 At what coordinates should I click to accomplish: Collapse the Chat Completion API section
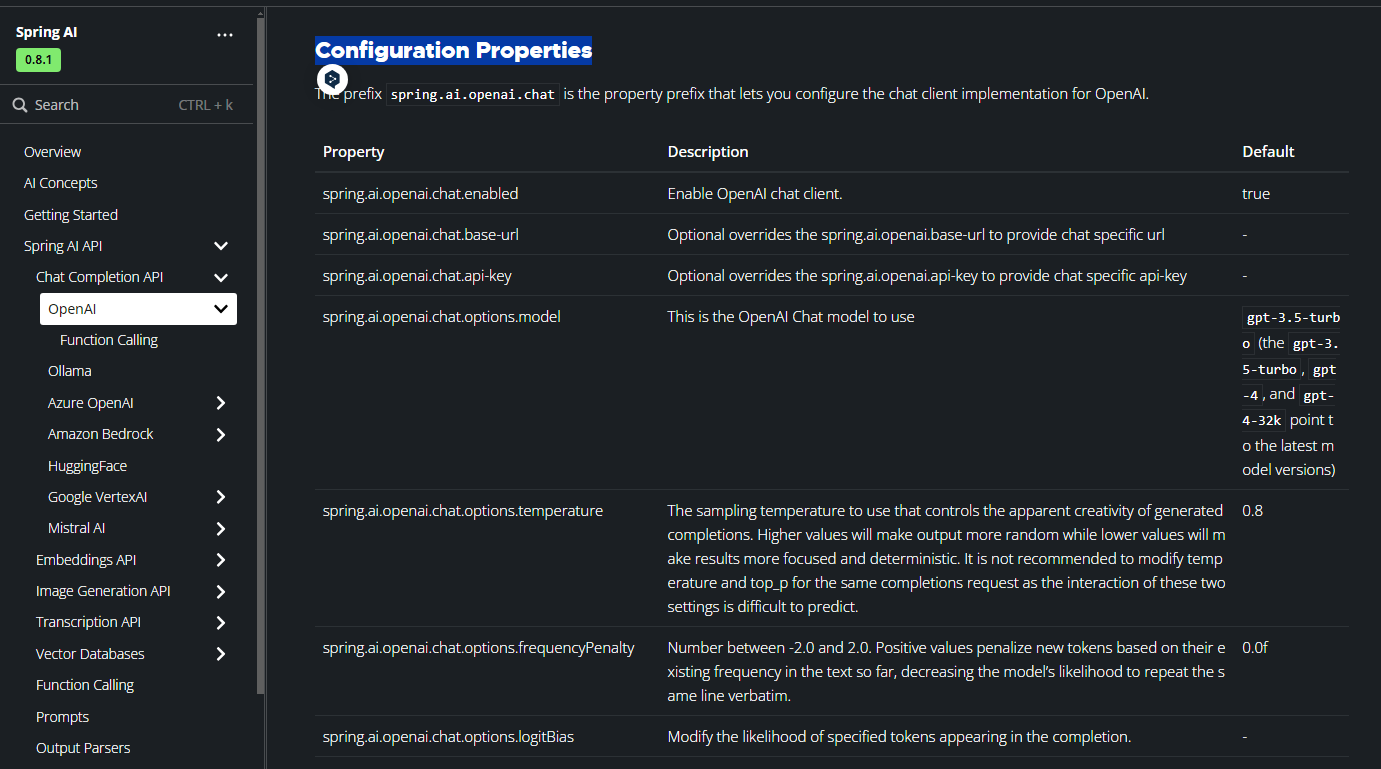[x=221, y=277]
